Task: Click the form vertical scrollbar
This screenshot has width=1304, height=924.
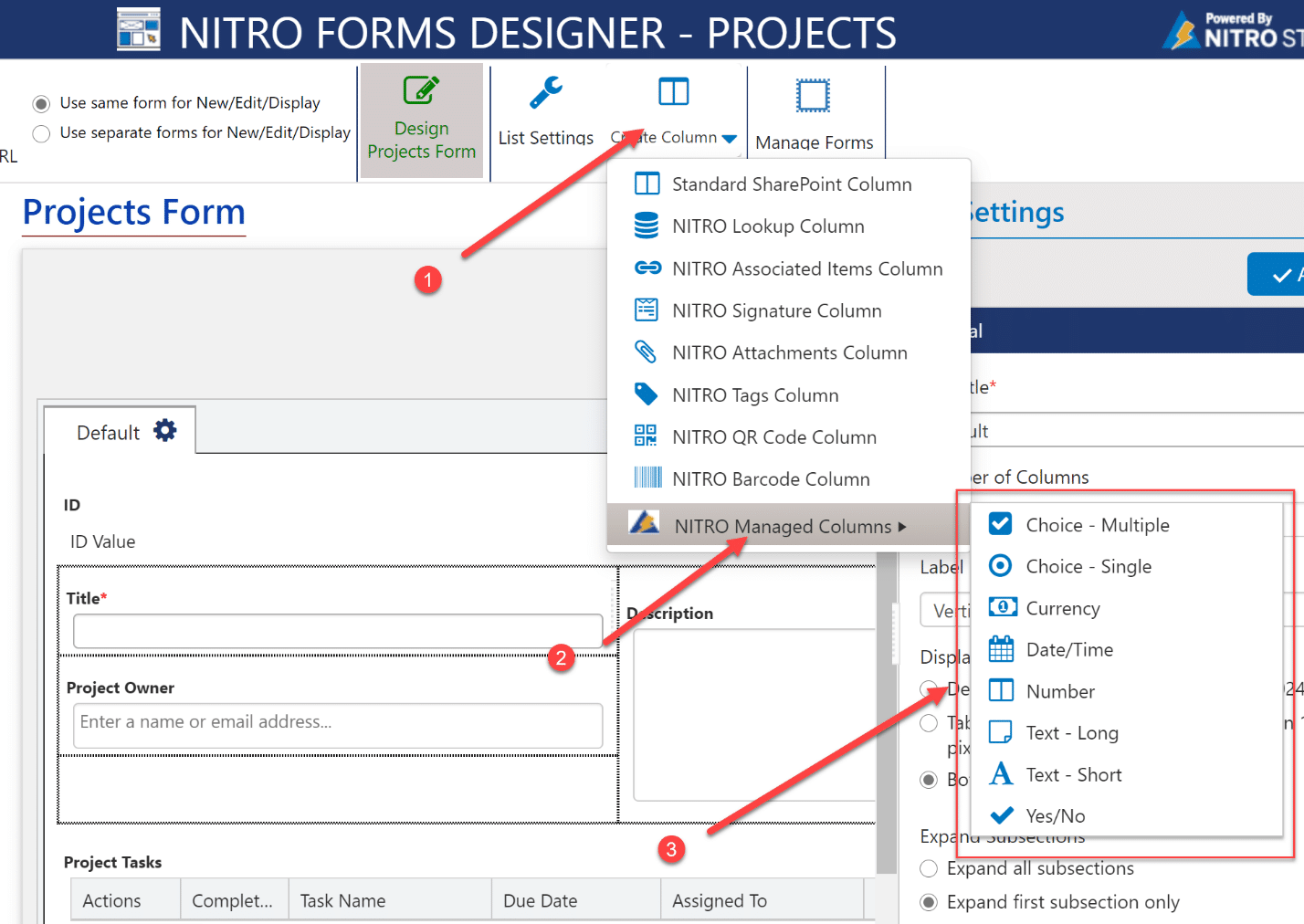Action: point(886,712)
